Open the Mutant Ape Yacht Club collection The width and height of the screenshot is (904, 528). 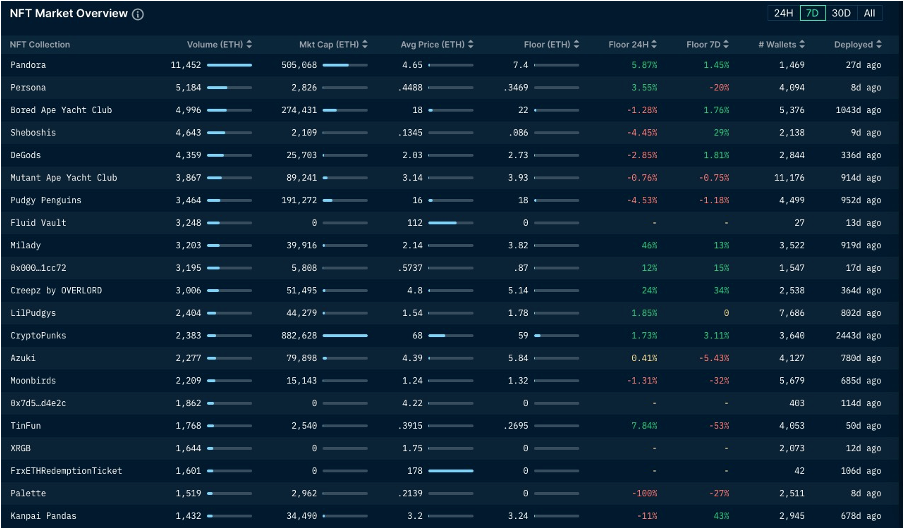[63, 178]
